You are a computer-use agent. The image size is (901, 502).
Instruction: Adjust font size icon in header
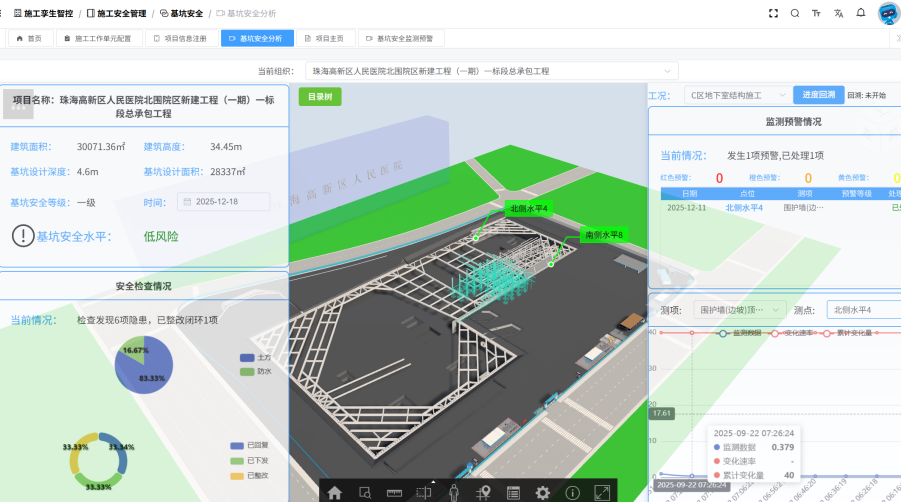coord(816,13)
